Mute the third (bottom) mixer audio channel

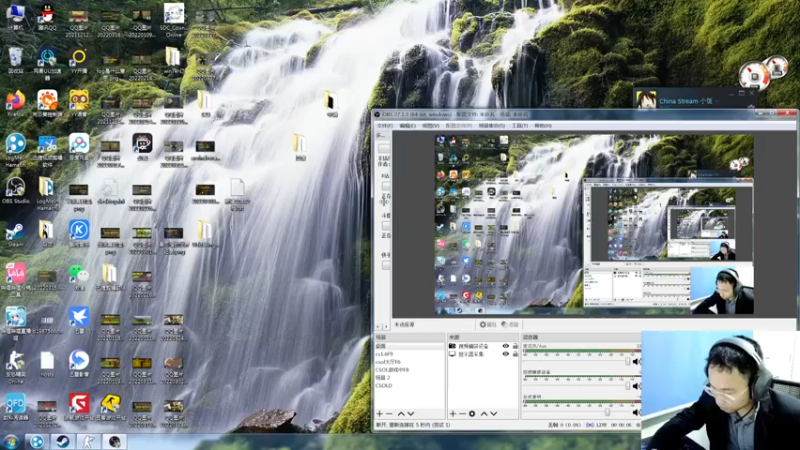pyautogui.click(x=636, y=412)
